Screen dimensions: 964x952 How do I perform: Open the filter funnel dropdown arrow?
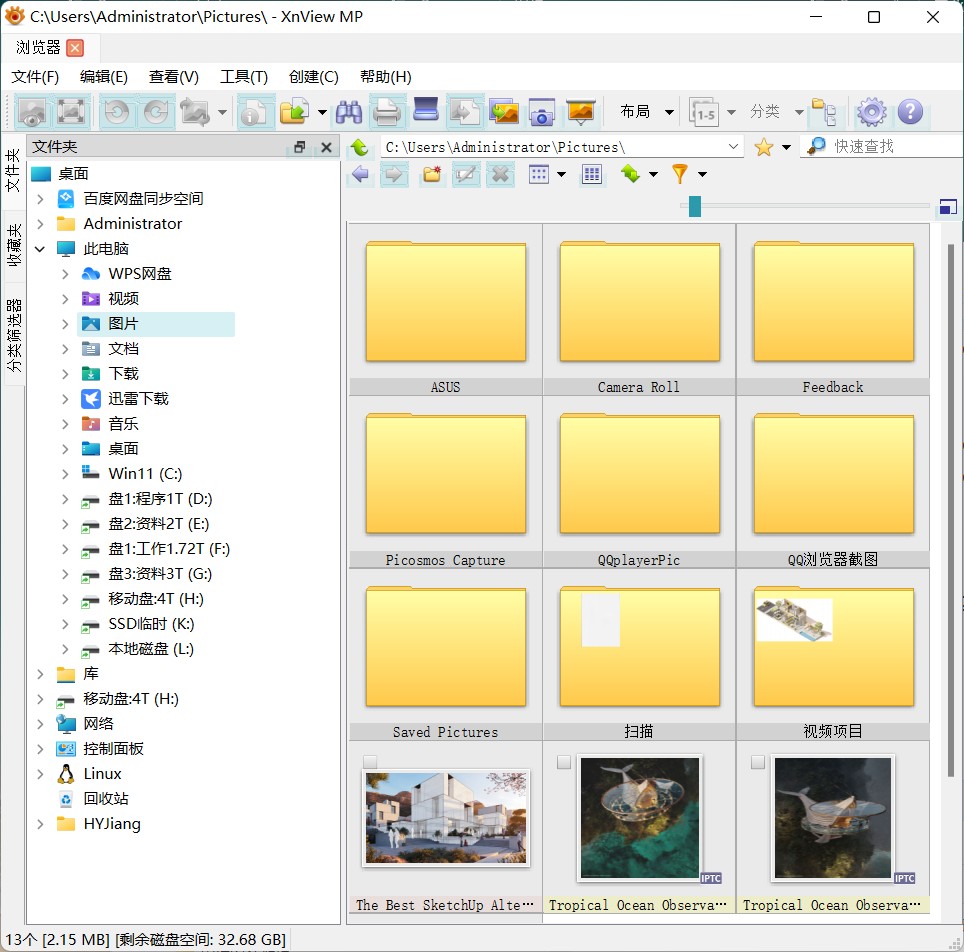702,175
